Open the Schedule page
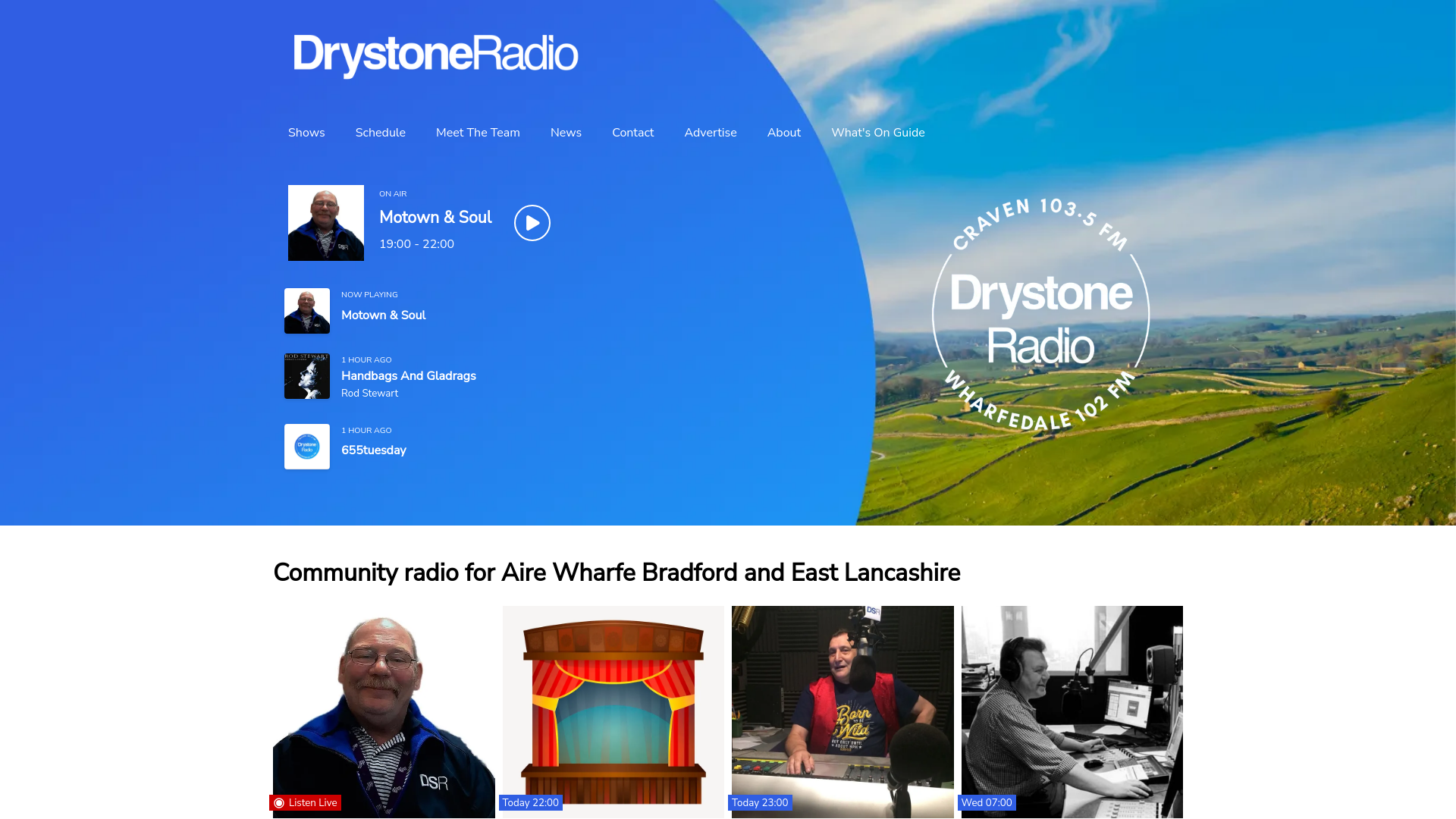This screenshot has width=1456, height=819. pos(381,133)
